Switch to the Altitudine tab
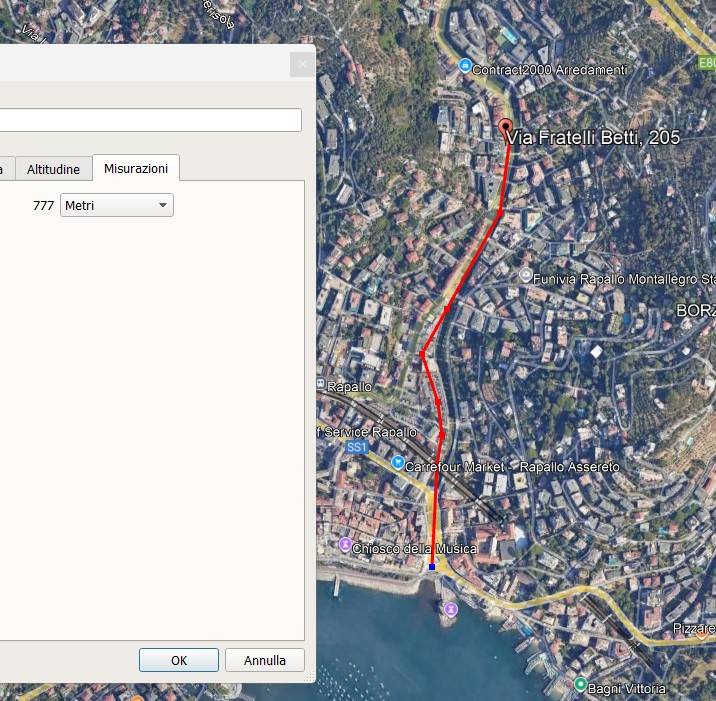This screenshot has height=701, width=716. pos(53,169)
